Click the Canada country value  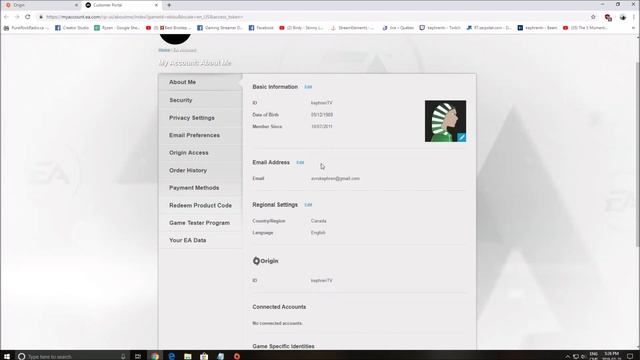coord(318,221)
